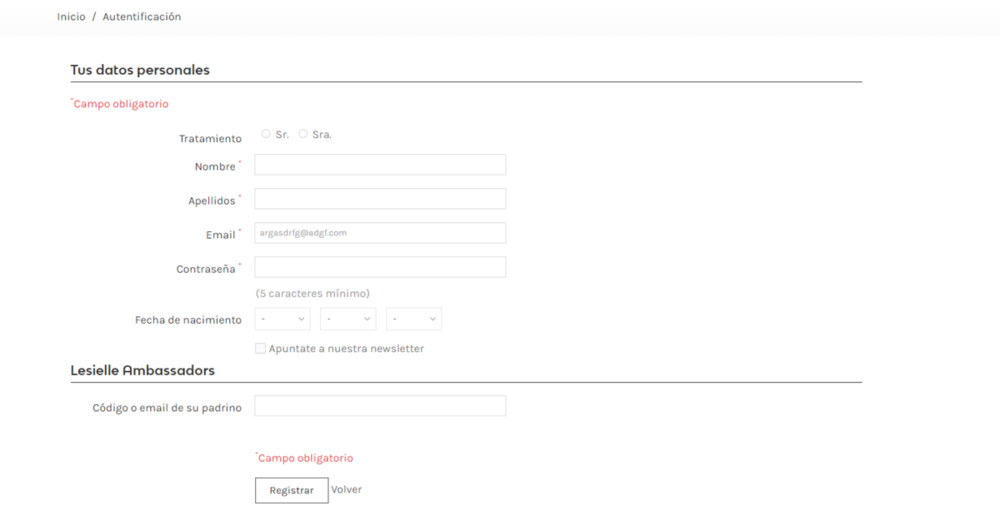The width and height of the screenshot is (1000, 525).
Task: Expand the middle birth date dropdown (month)
Action: pyautogui.click(x=348, y=319)
